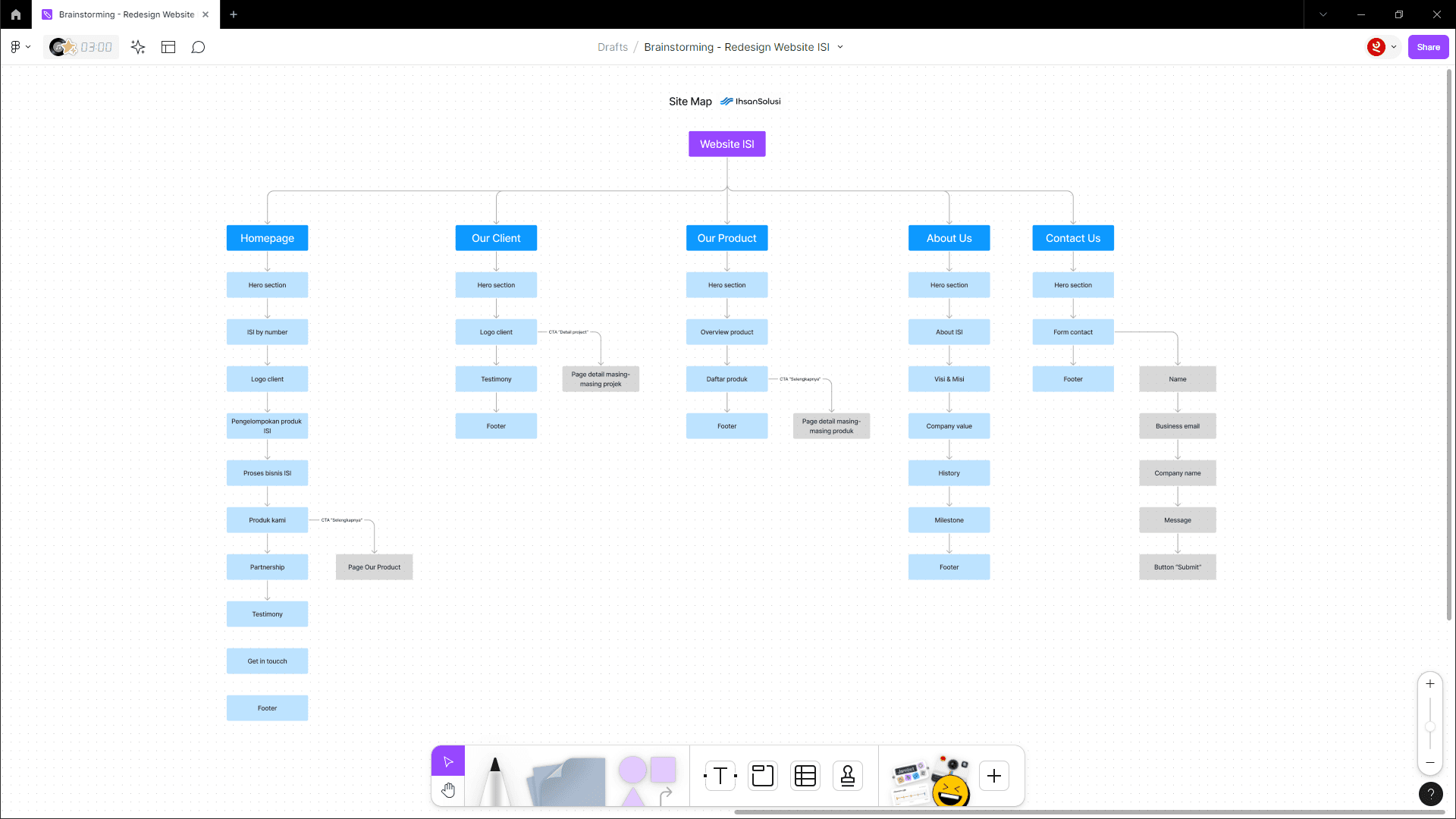Open the Shapes and connectors tool
The height and width of the screenshot is (819, 1456).
tap(647, 778)
